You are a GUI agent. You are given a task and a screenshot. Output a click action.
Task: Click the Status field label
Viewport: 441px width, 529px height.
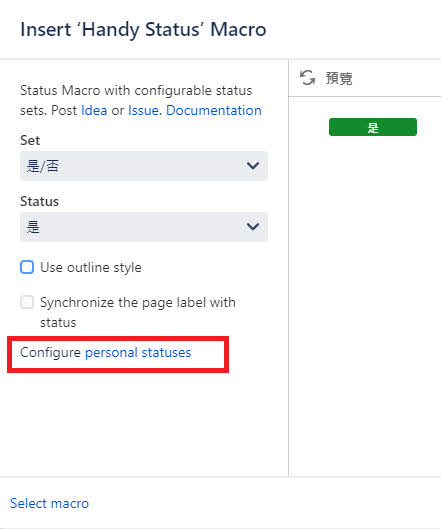click(x=39, y=201)
